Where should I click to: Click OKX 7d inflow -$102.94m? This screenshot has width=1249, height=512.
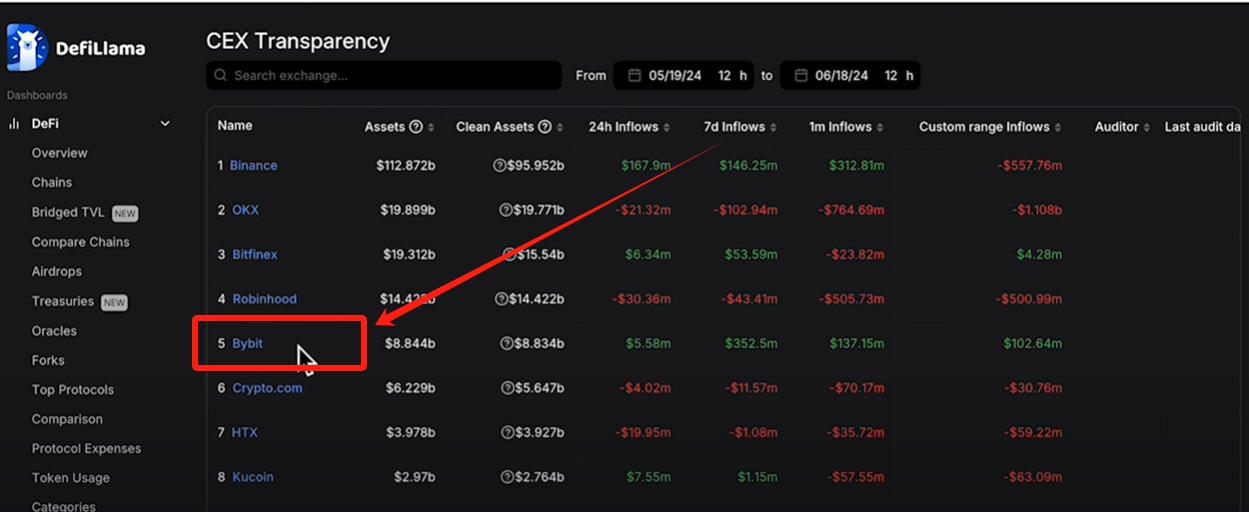click(x=745, y=210)
